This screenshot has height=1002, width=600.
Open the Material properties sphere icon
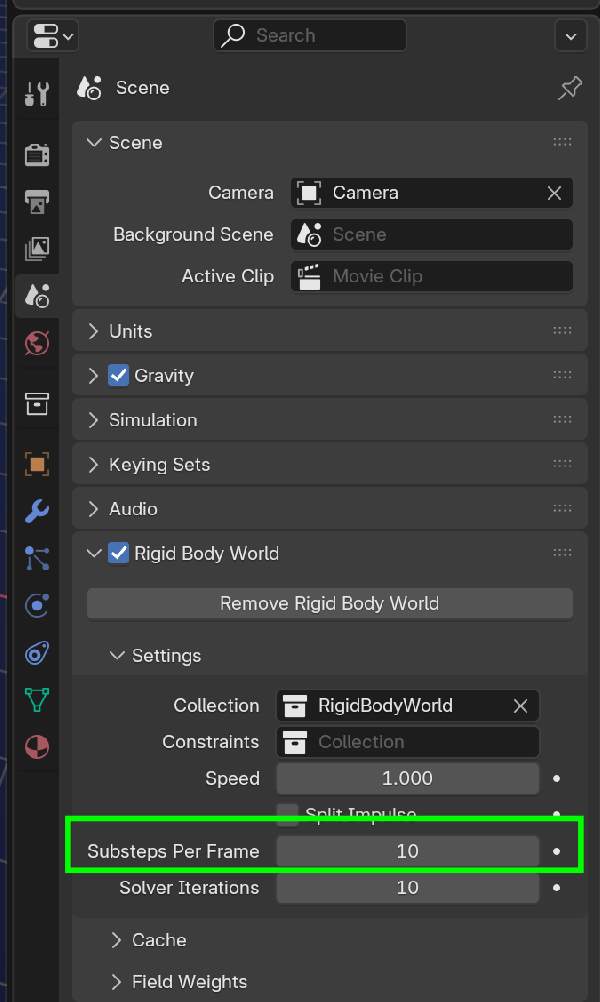[x=36, y=747]
